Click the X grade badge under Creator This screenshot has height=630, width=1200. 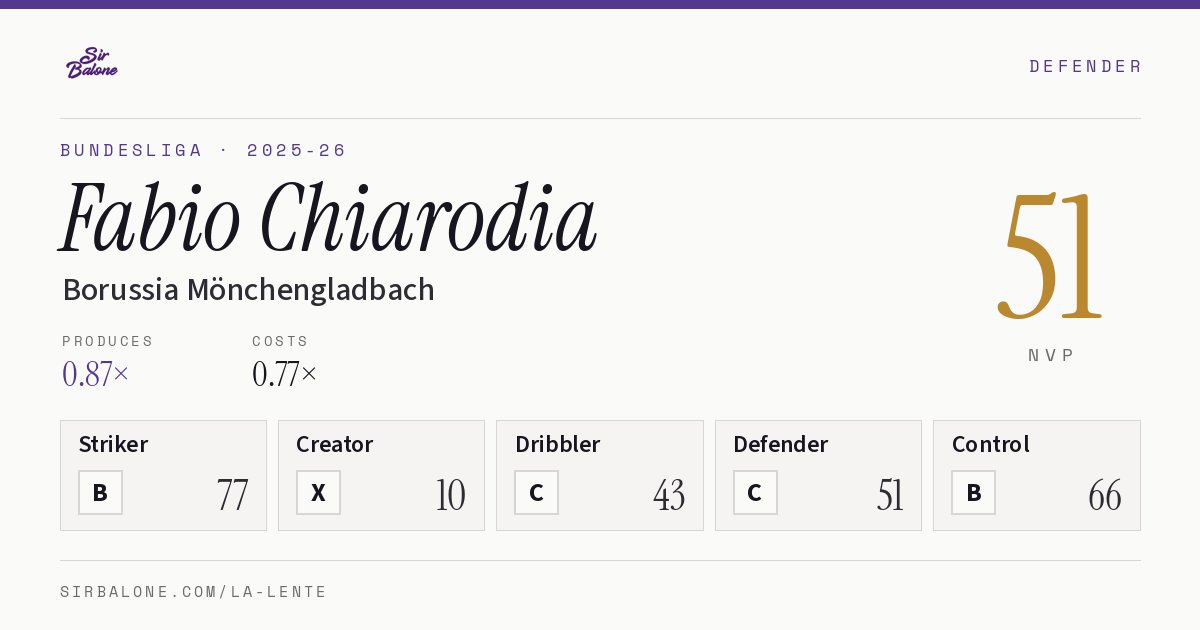(x=318, y=492)
